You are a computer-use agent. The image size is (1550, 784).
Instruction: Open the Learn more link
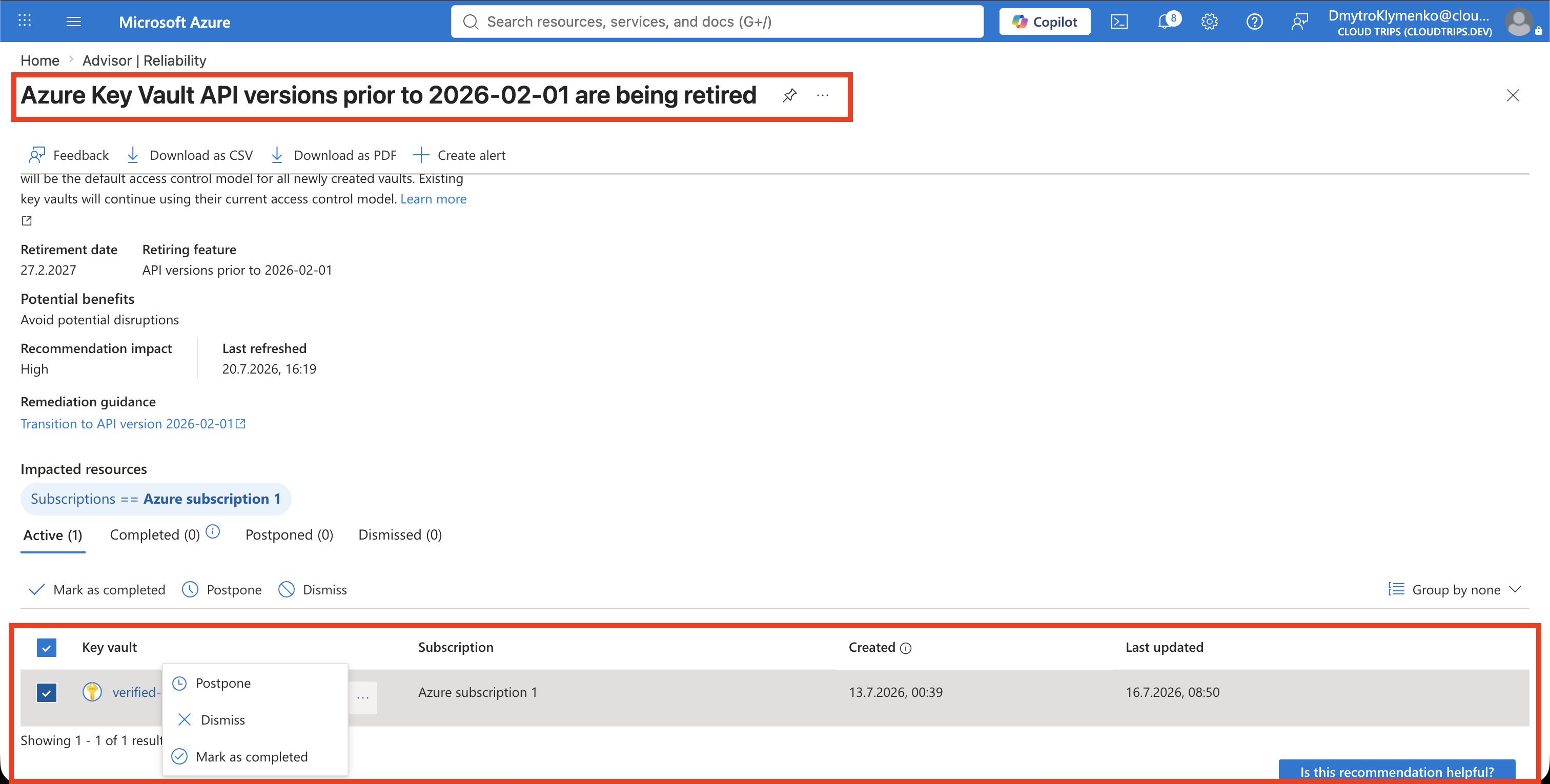[433, 198]
